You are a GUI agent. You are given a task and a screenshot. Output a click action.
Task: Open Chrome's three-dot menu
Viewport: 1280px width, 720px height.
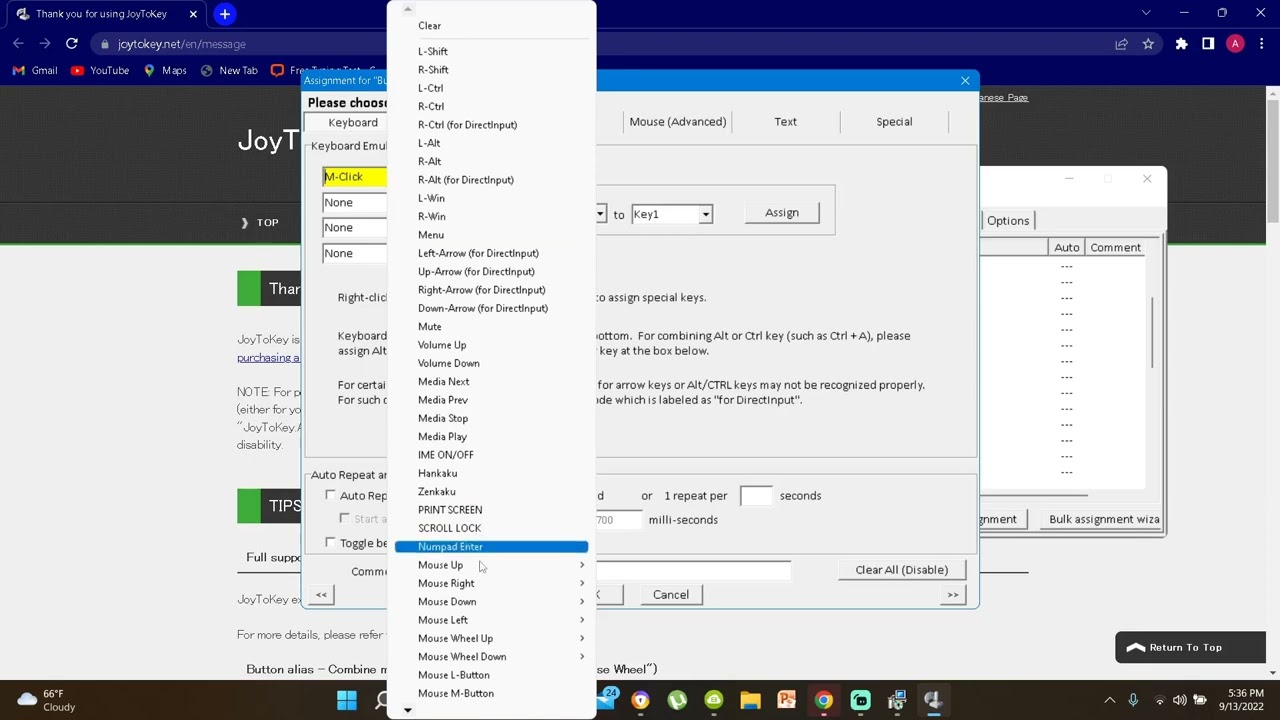click(x=1261, y=44)
